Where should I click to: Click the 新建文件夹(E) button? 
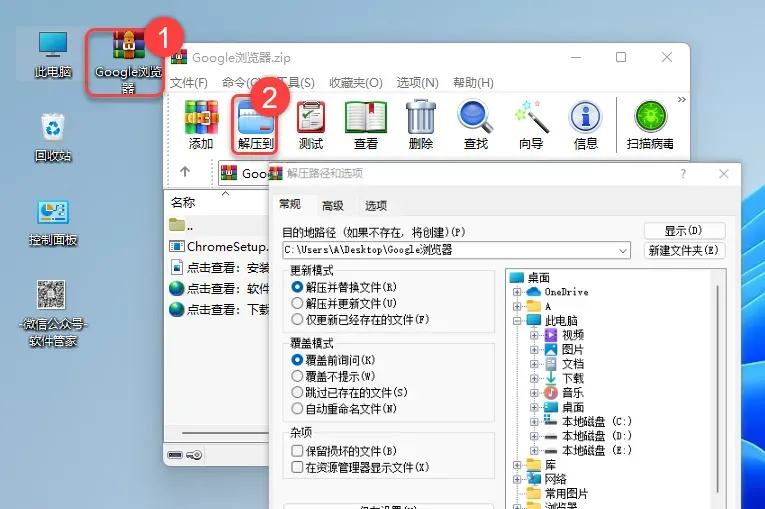coord(684,250)
